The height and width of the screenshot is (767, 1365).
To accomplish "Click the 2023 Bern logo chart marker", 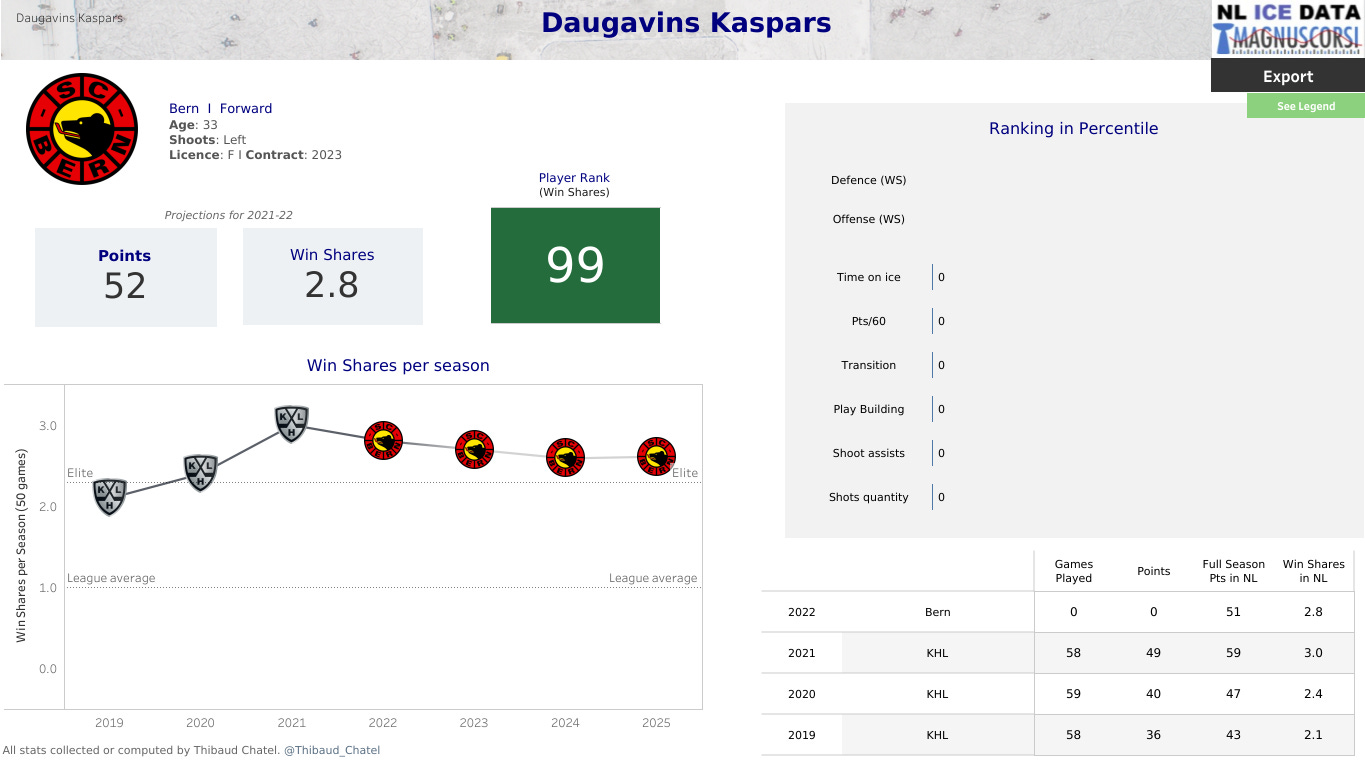I will (x=474, y=449).
